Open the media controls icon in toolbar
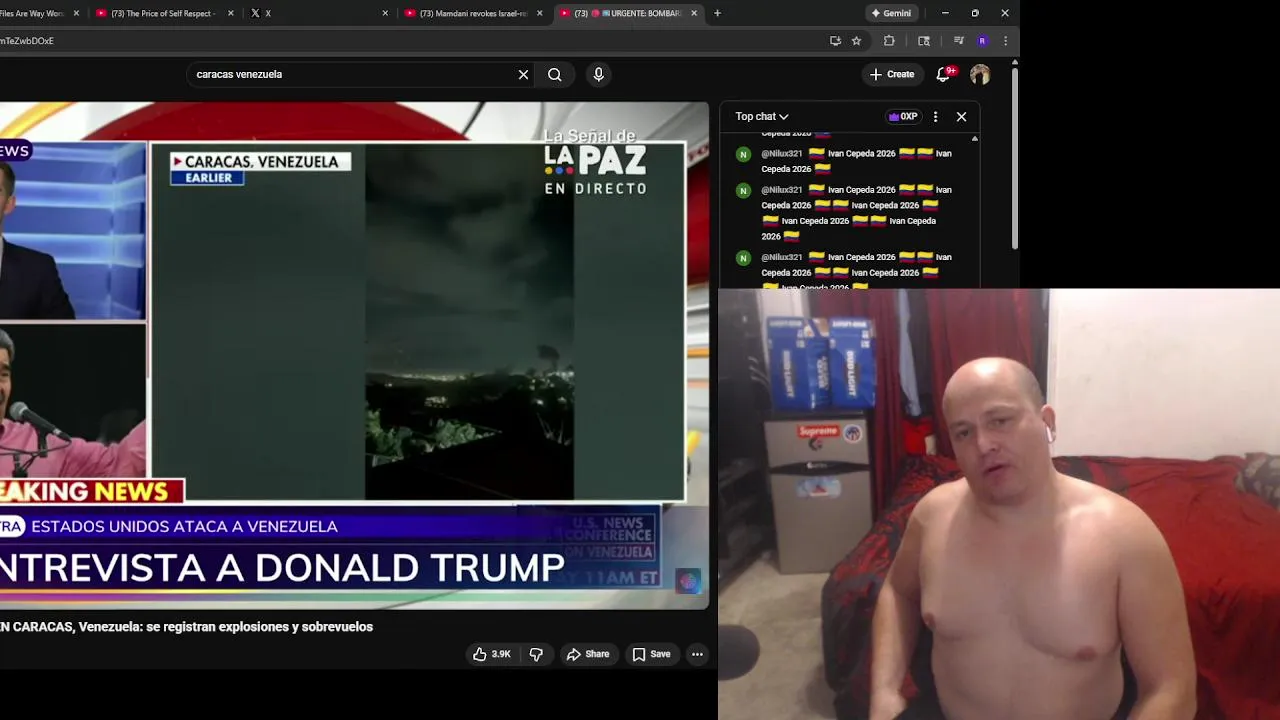Viewport: 1280px width, 720px height. click(958, 41)
